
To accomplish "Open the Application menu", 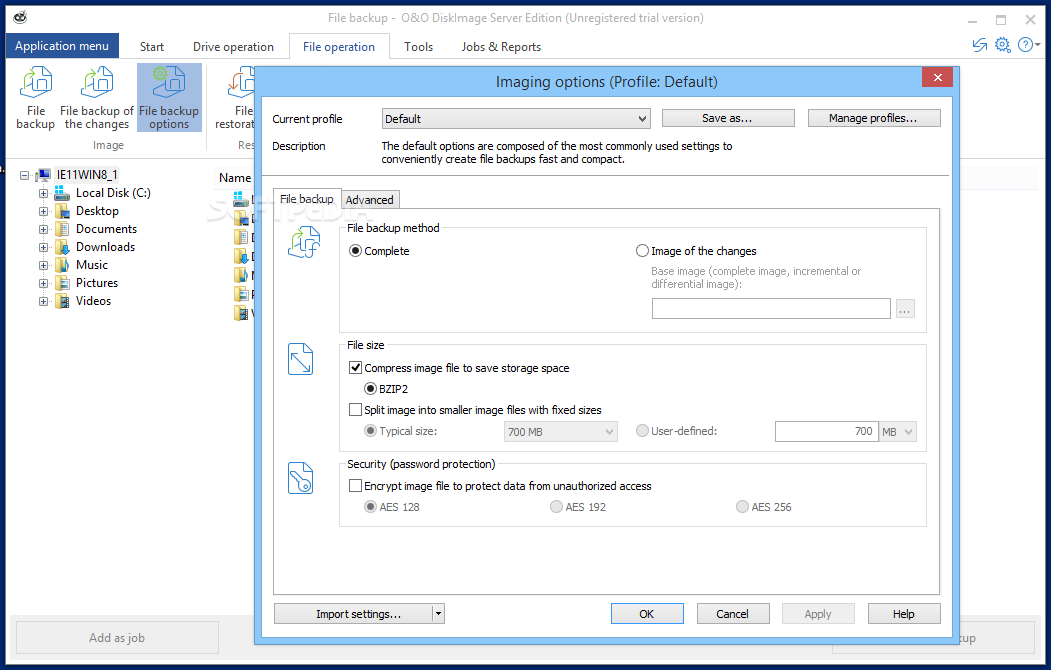I will (x=62, y=46).
